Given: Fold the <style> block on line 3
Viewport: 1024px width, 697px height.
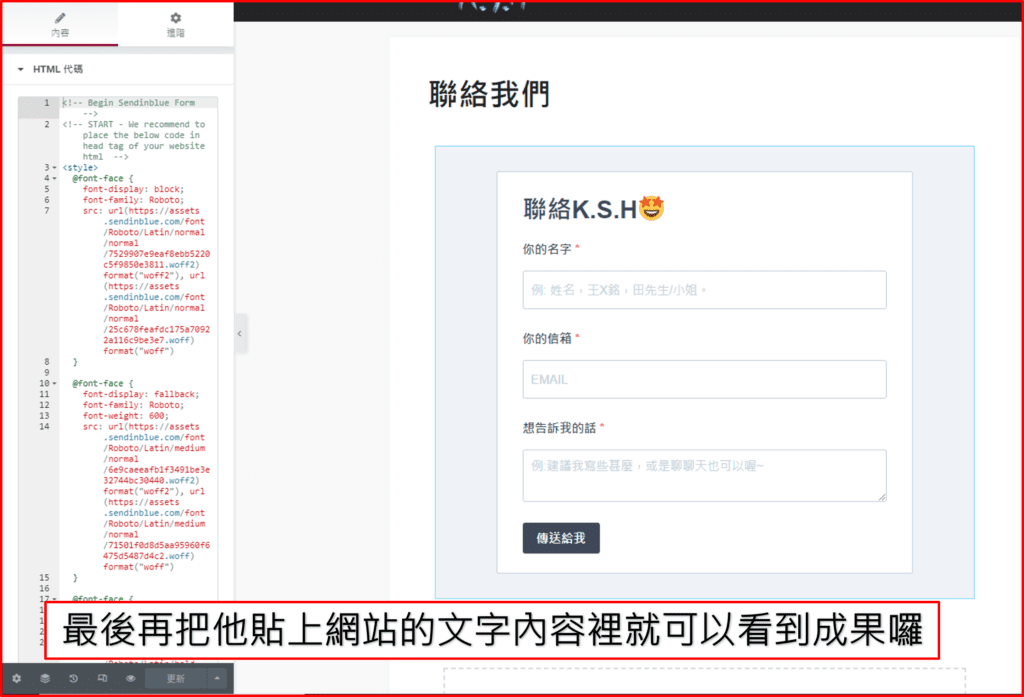Looking at the screenshot, I should click(54, 168).
